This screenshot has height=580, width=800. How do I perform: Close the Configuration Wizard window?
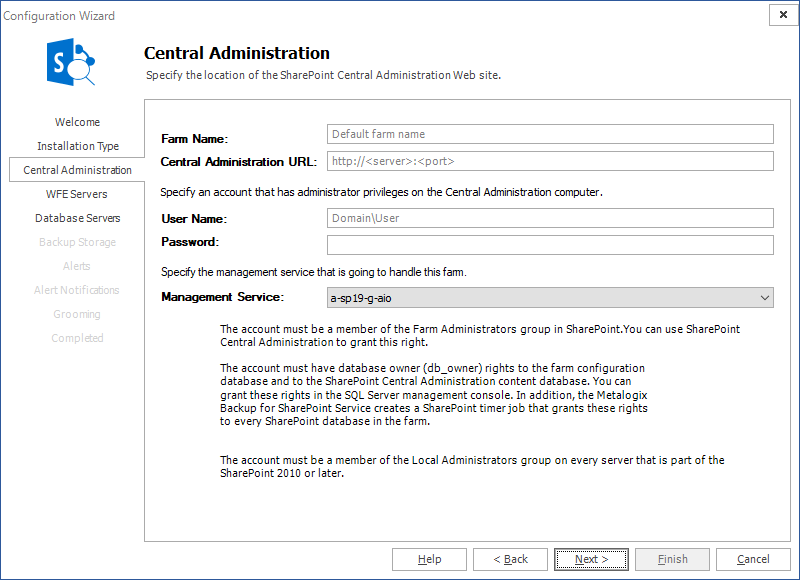[x=782, y=15]
